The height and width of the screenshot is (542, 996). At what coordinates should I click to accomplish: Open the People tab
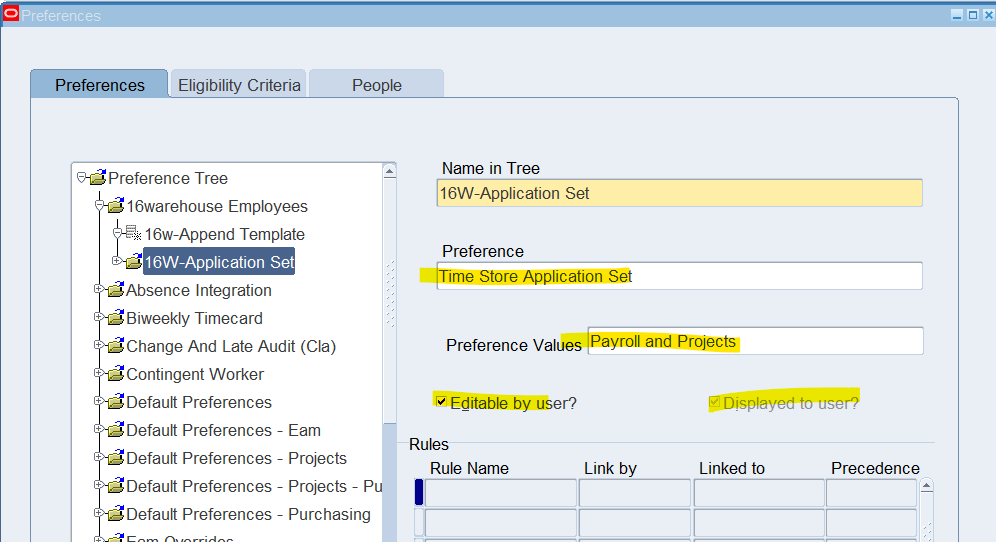pos(376,85)
